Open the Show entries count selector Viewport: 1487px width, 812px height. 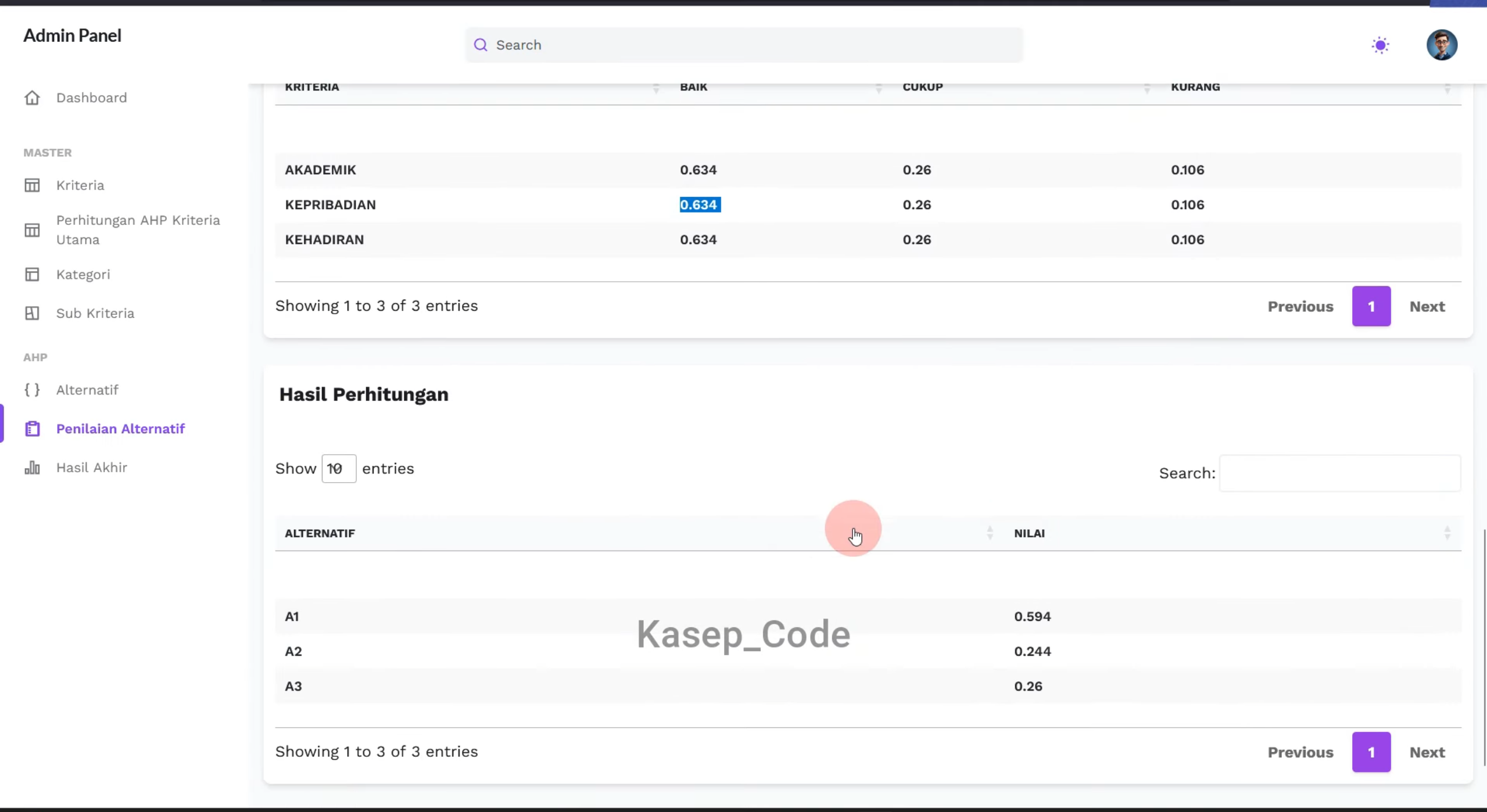339,469
